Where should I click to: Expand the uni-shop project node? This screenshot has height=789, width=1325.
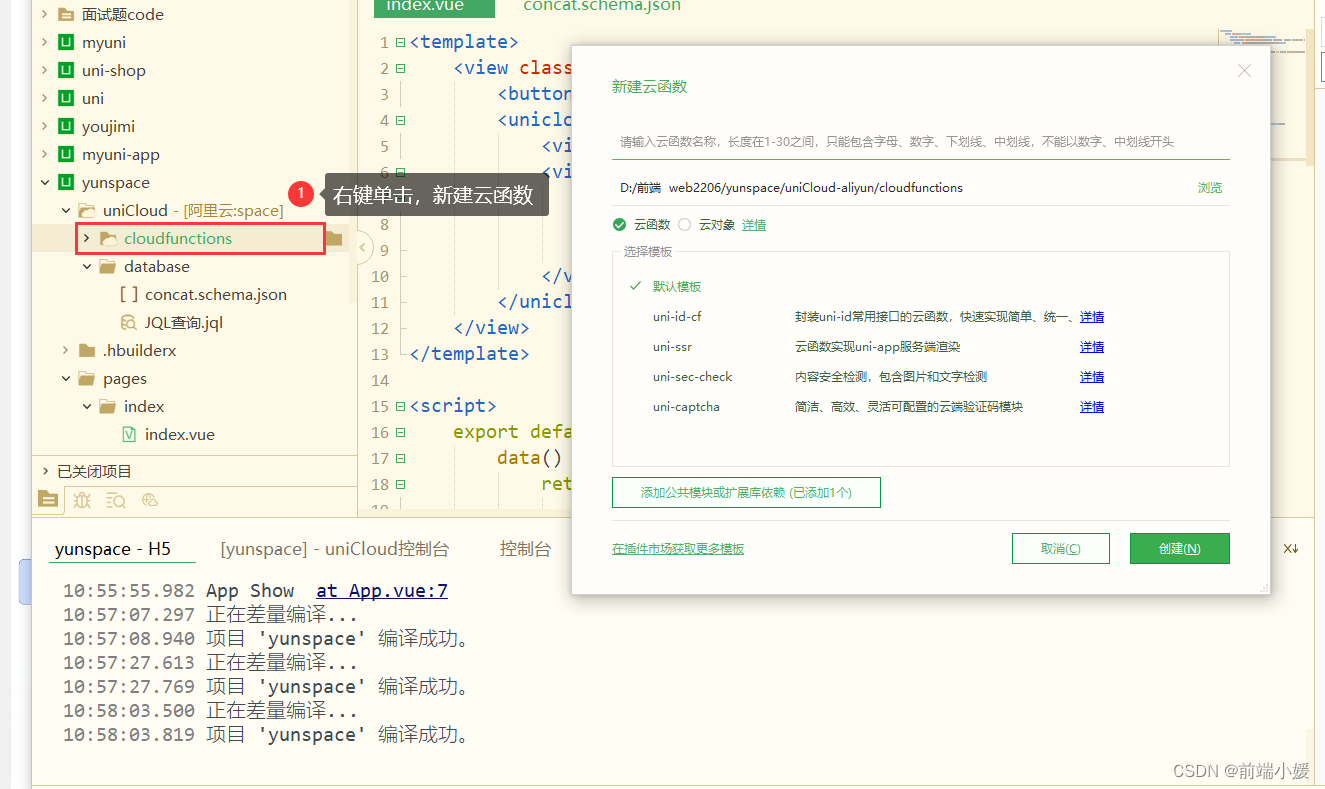click(44, 70)
